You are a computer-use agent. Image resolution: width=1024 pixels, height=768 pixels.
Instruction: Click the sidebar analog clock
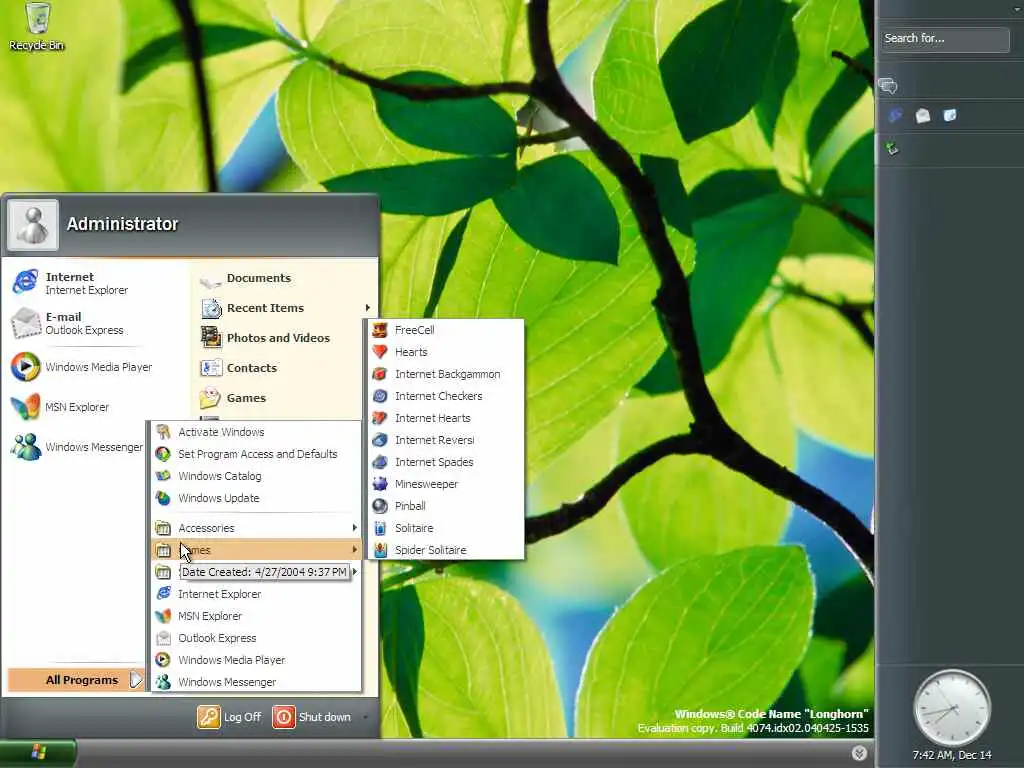tap(952, 708)
